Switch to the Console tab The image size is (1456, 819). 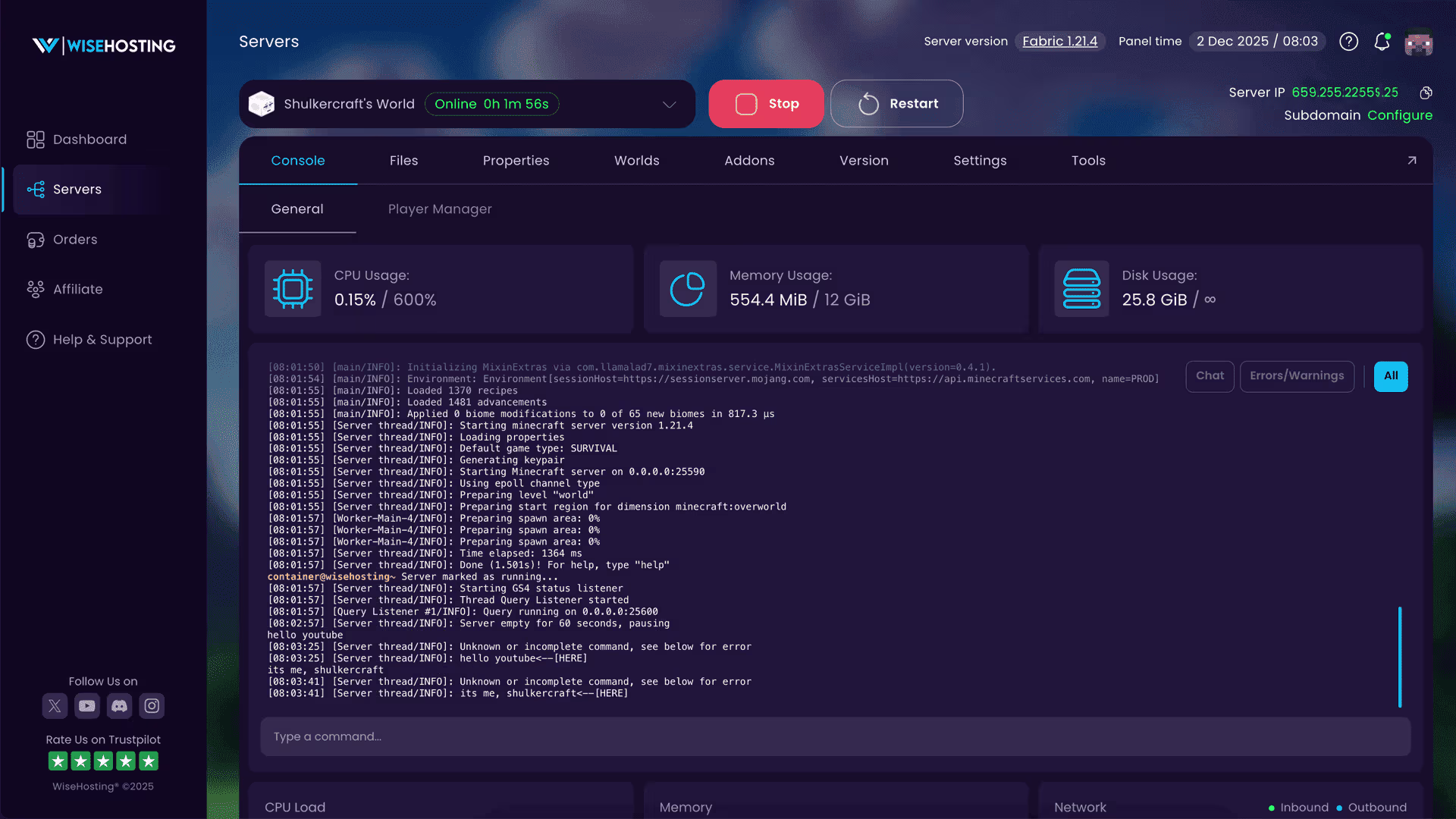coord(298,161)
